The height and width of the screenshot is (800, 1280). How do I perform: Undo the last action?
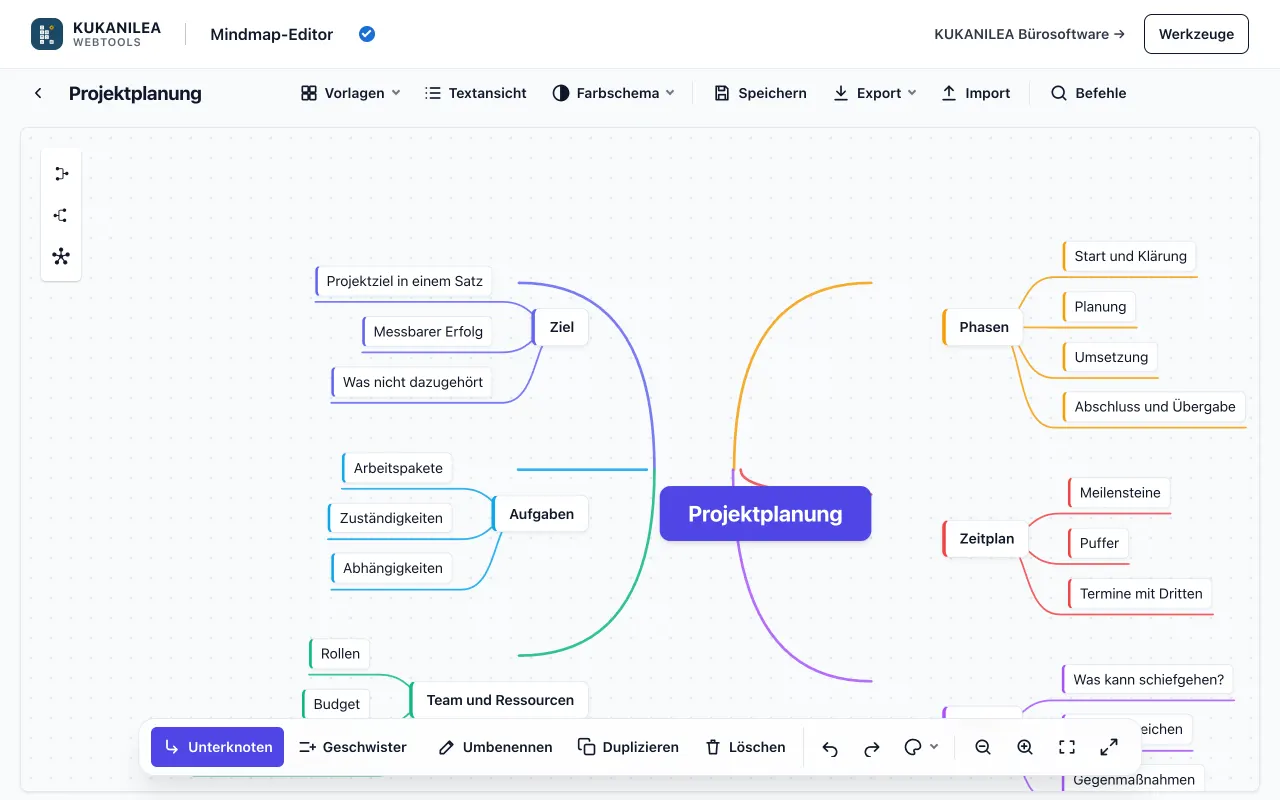point(830,748)
